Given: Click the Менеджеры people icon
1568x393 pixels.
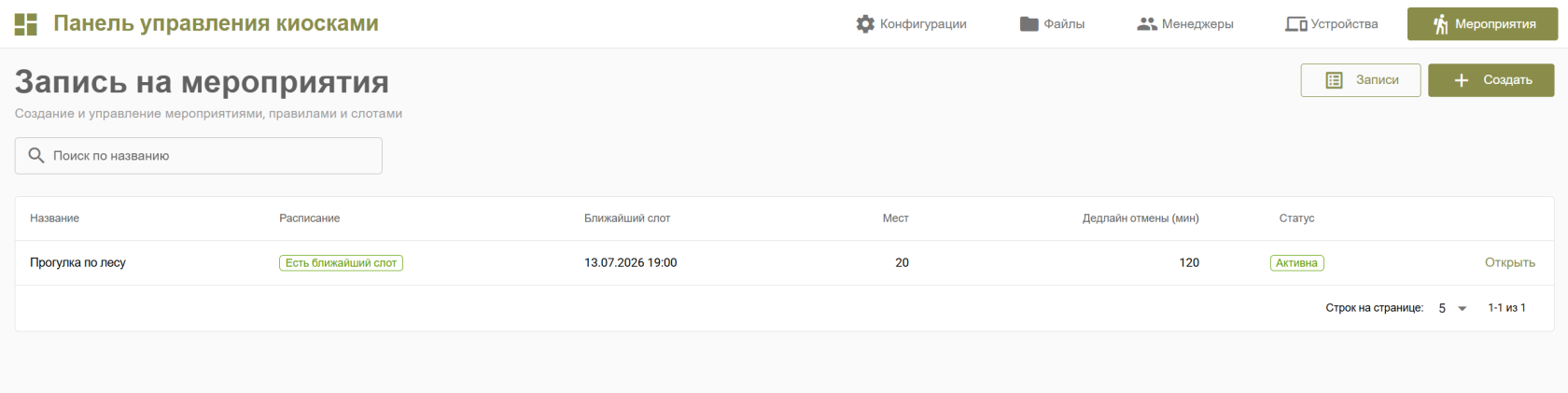Looking at the screenshot, I should click(1147, 24).
